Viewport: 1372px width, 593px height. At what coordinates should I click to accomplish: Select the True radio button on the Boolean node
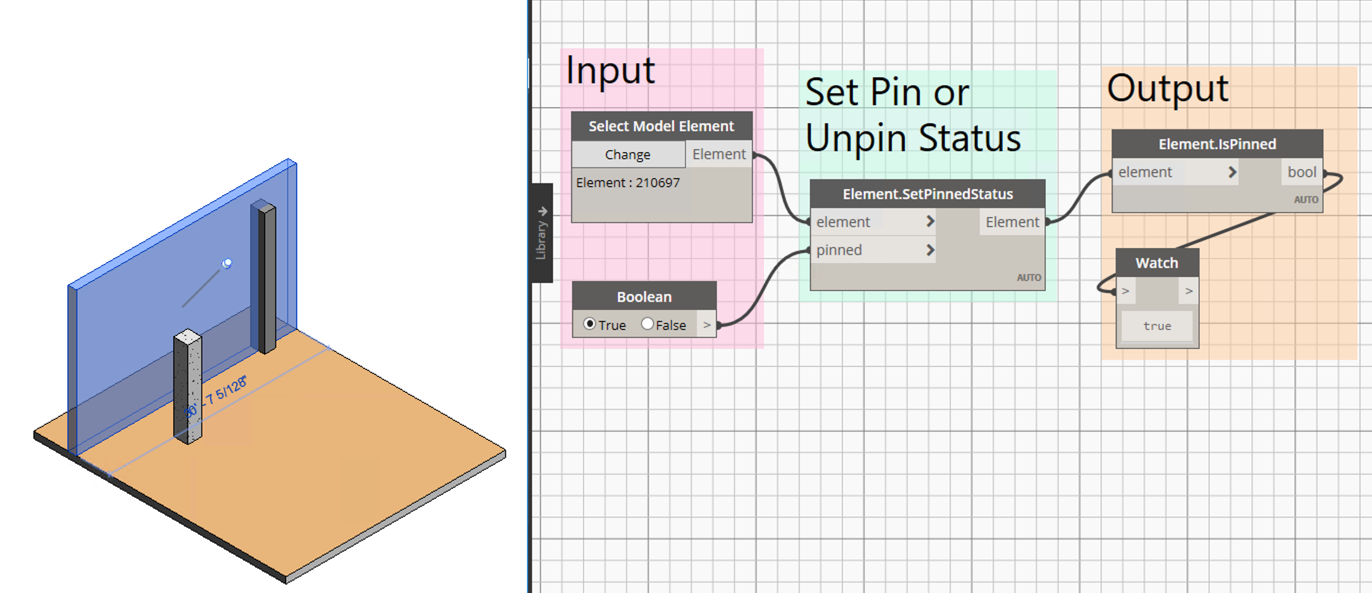coord(588,324)
